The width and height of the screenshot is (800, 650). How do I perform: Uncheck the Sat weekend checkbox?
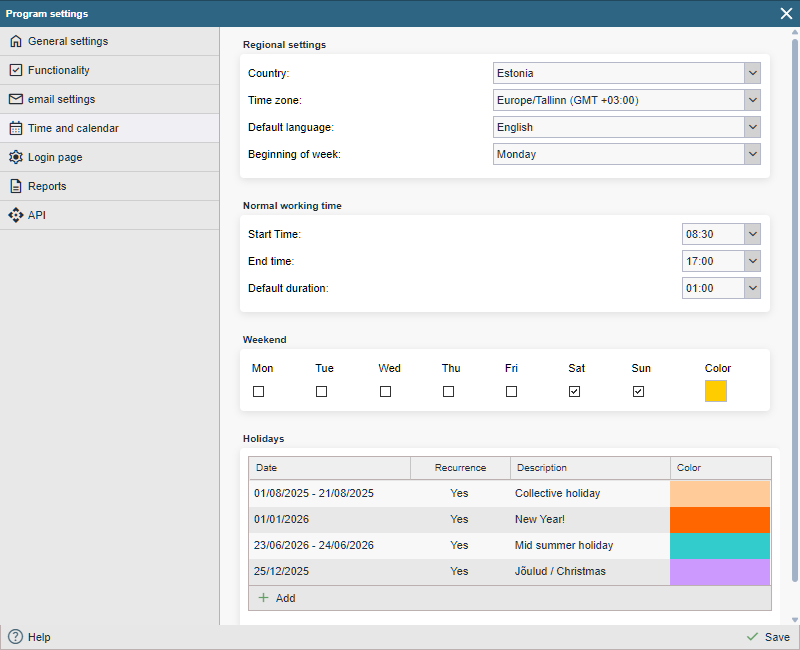coord(575,392)
